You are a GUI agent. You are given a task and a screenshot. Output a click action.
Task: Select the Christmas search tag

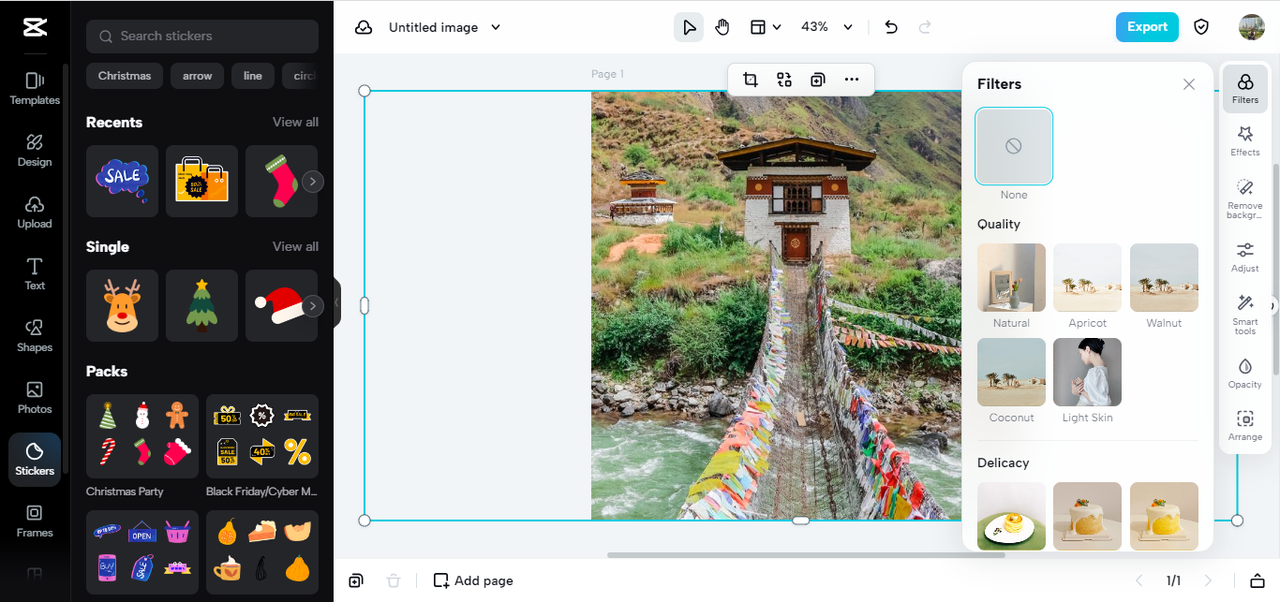(124, 76)
